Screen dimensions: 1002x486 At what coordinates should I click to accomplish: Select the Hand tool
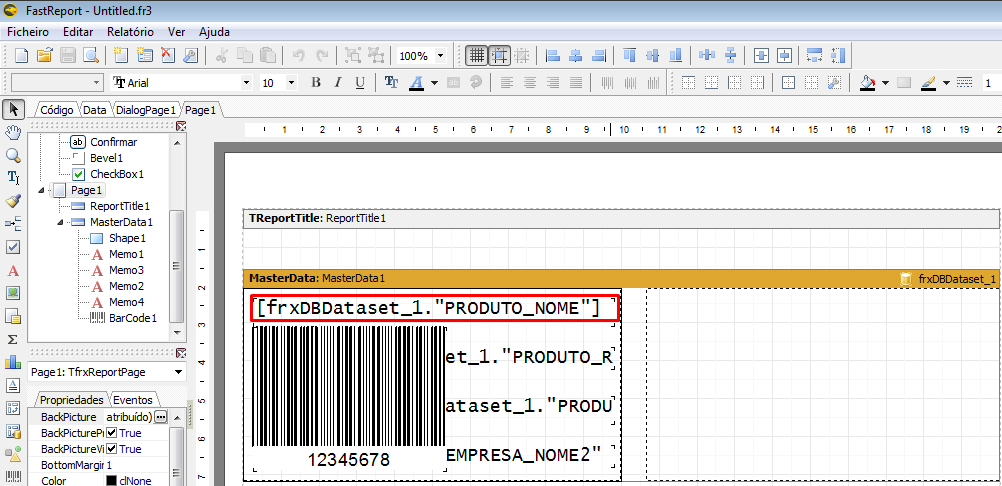(13, 132)
